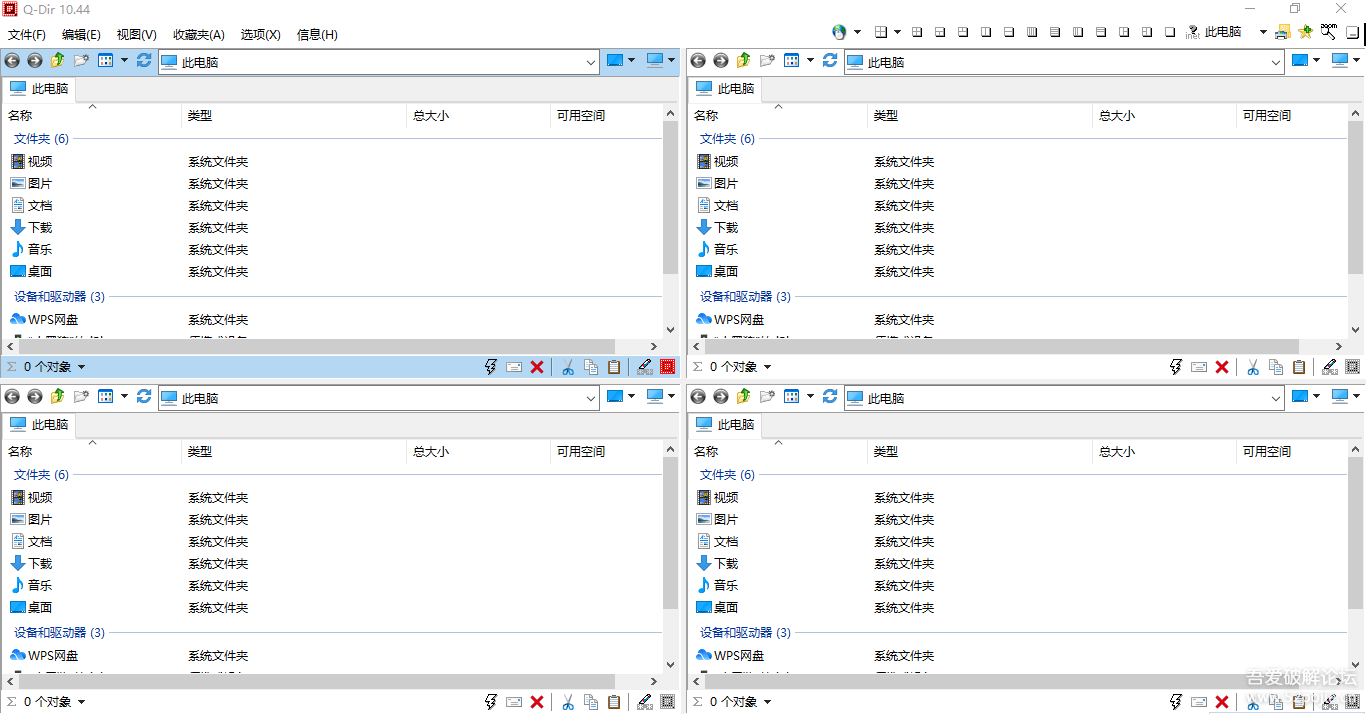The height and width of the screenshot is (714, 1366).
Task: Switch to single-pane layout in main toolbar
Action: pos(1170,32)
